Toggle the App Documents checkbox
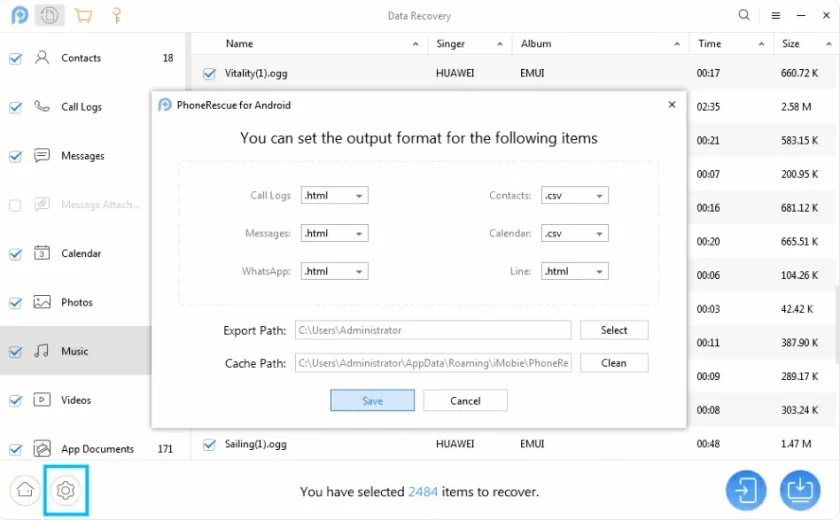Screen dimensions: 840x520 click(x=16, y=449)
